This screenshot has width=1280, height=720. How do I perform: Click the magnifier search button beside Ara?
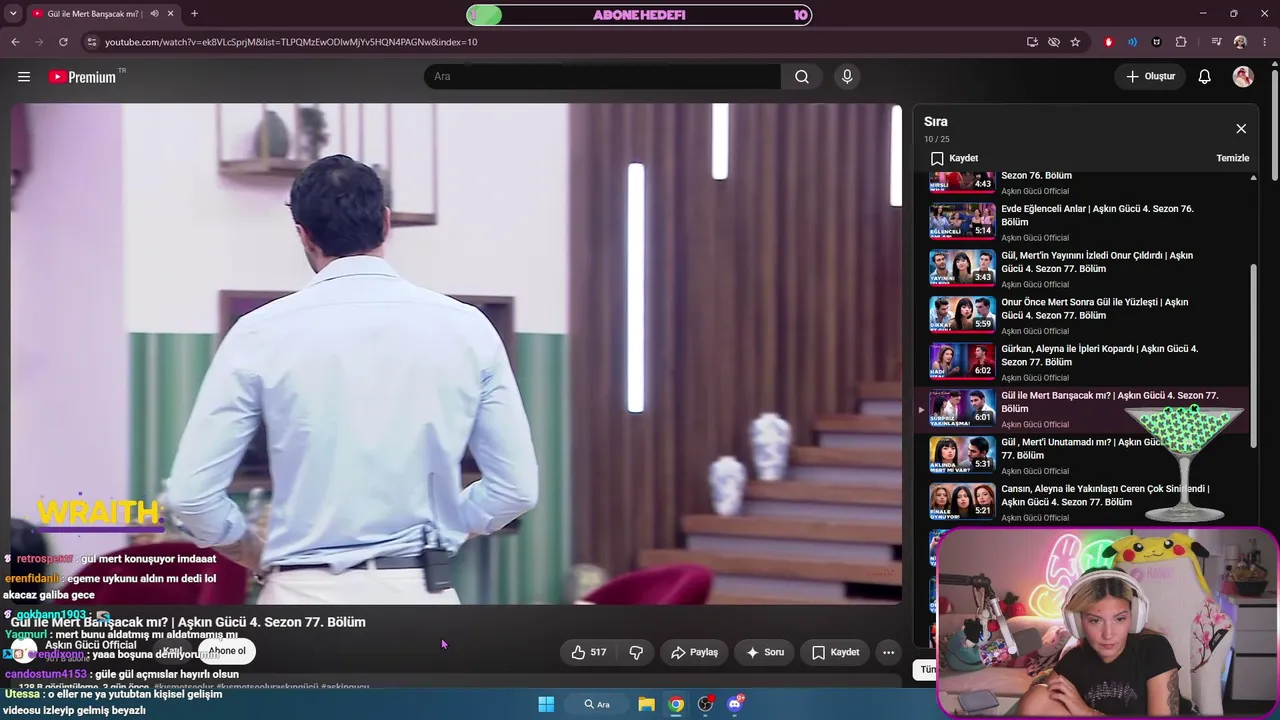[x=802, y=77]
